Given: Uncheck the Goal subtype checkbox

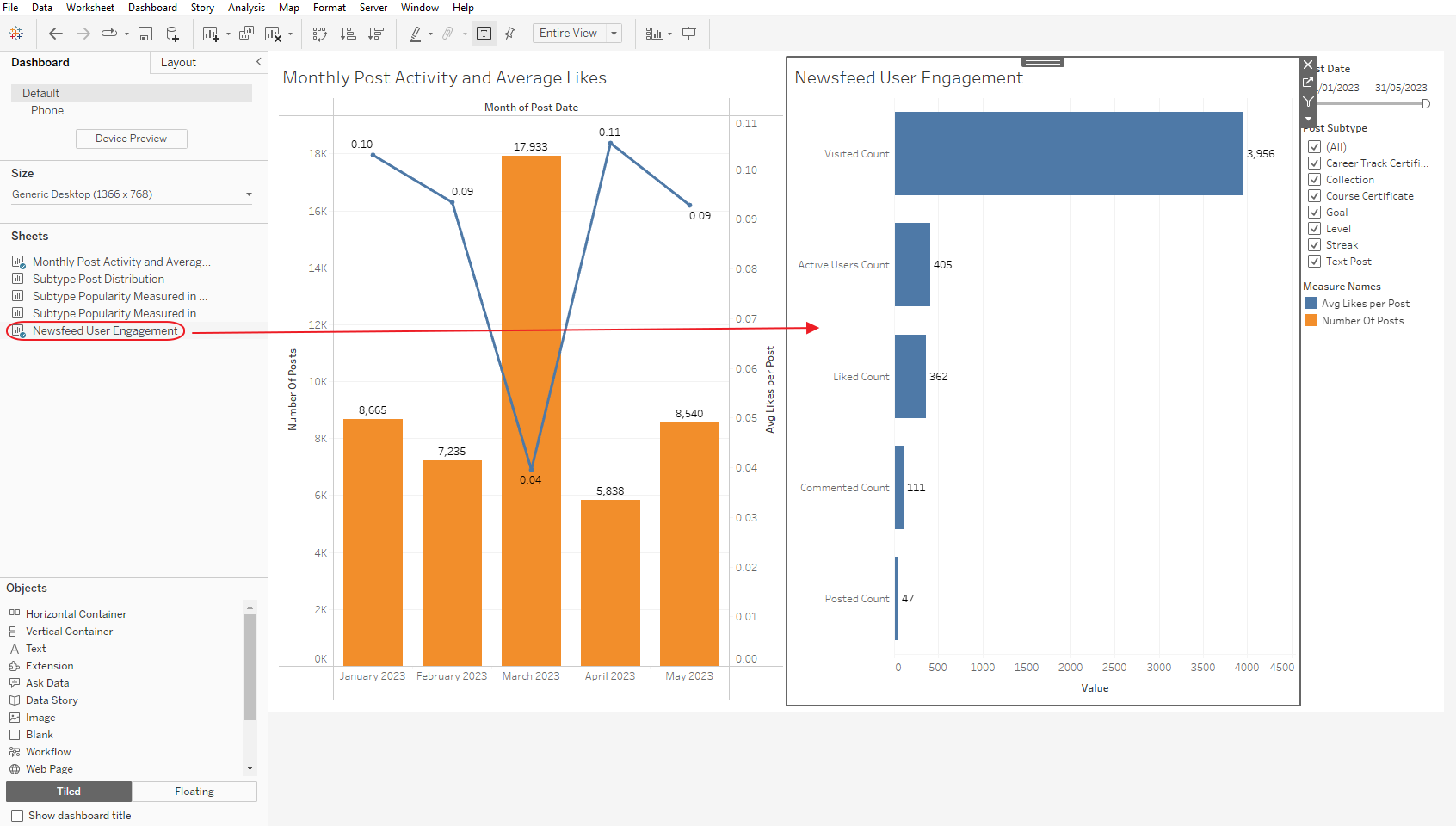Looking at the screenshot, I should [1314, 212].
